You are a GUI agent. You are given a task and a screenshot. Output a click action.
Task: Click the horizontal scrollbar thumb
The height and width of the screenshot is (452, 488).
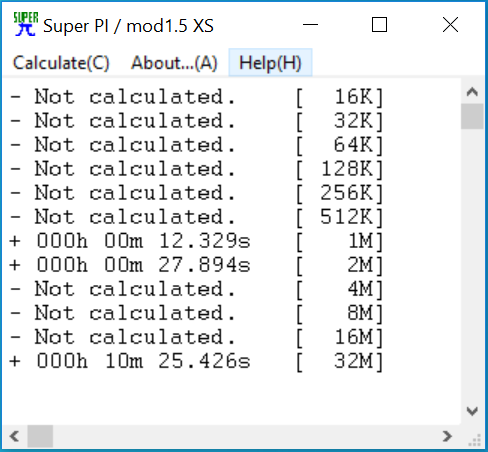point(40,436)
